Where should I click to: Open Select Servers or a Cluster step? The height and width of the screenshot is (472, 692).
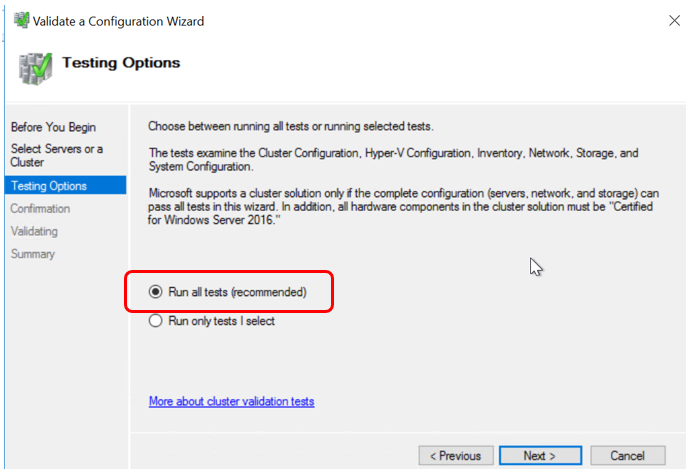click(57, 155)
